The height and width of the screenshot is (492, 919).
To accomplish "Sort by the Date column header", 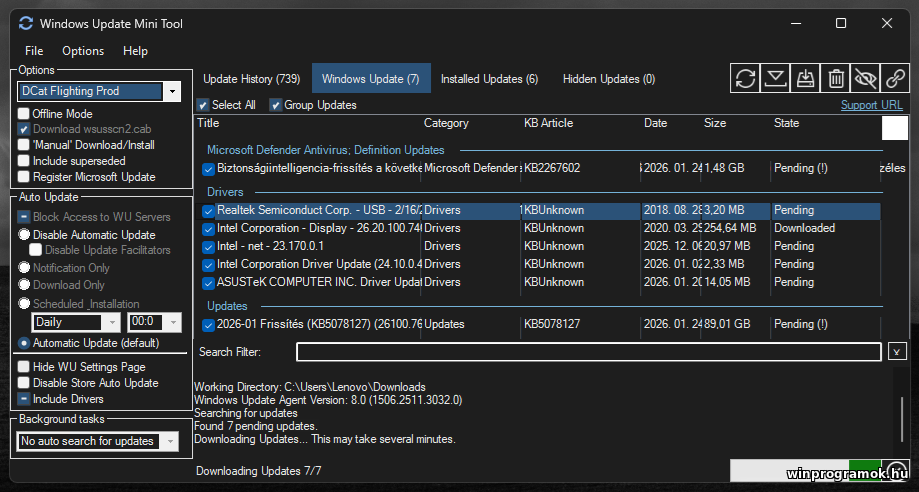I will click(655, 123).
